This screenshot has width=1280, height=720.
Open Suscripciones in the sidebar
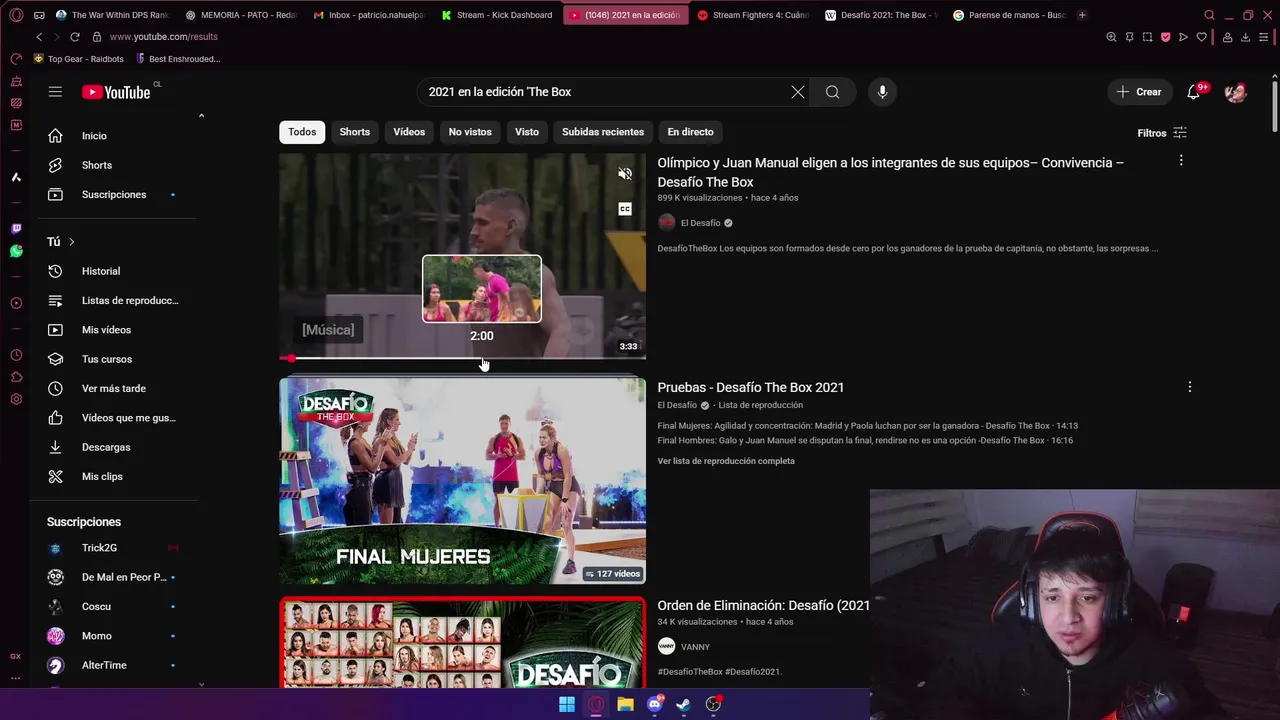tap(112, 194)
